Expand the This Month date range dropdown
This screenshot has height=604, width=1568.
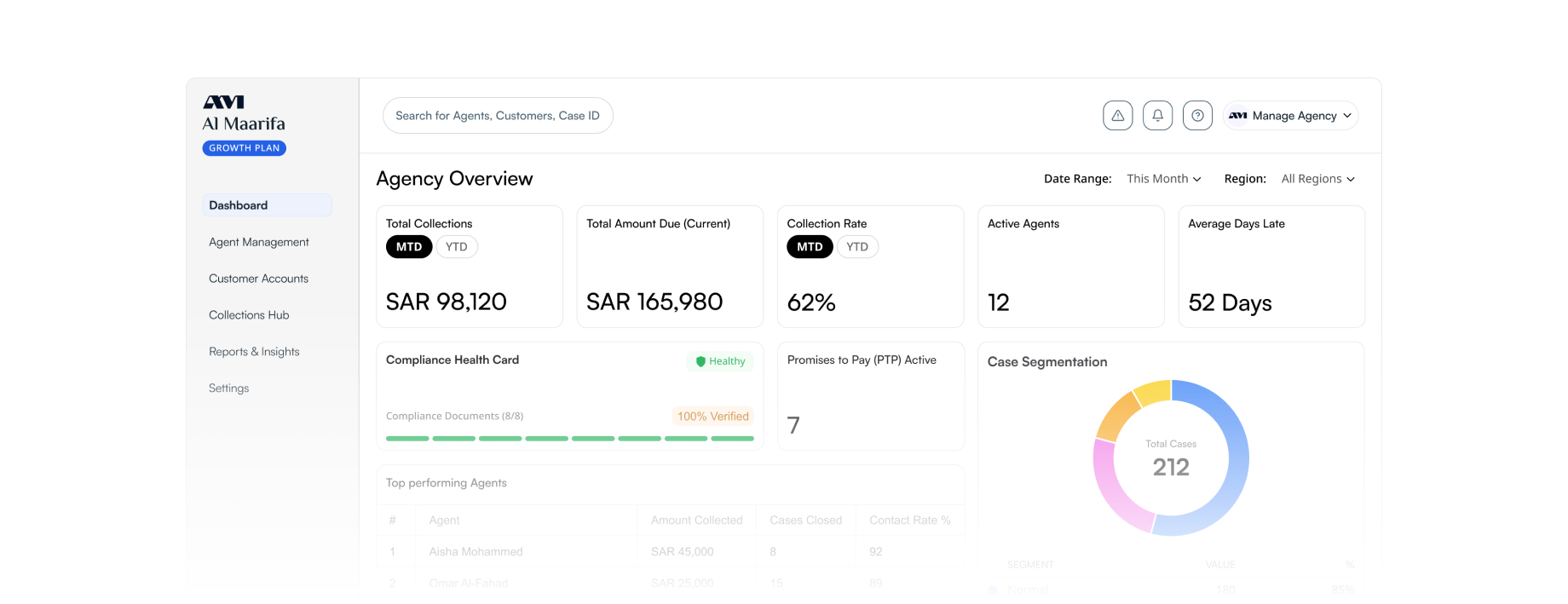(x=1163, y=179)
